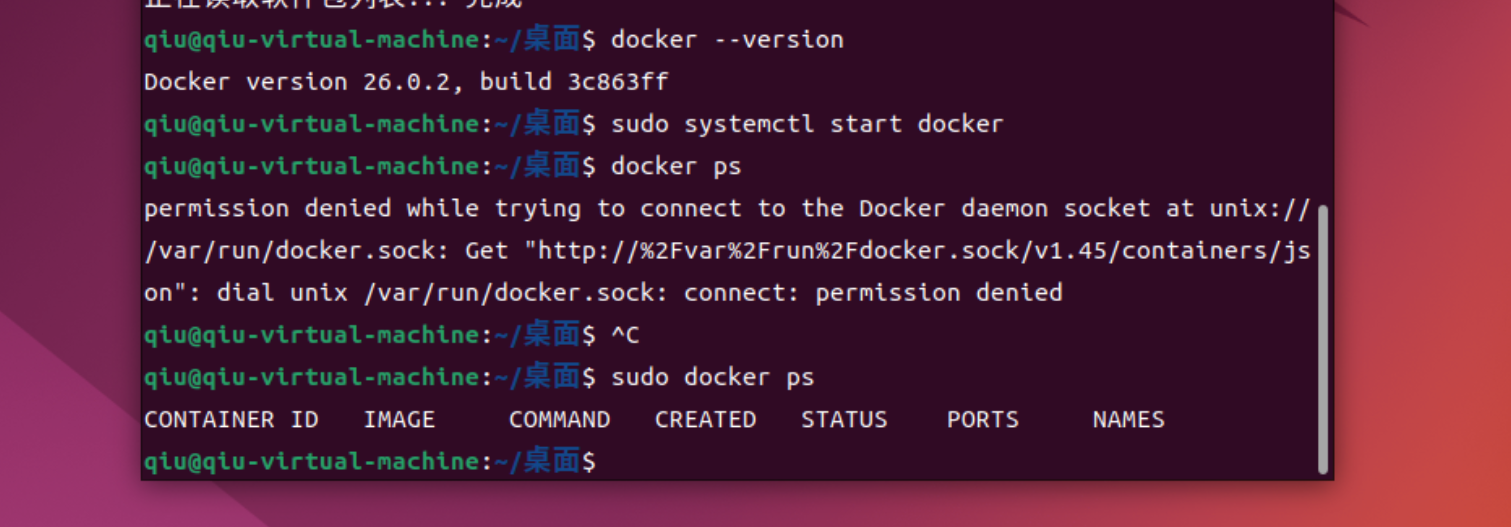The image size is (1511, 527).
Task: Click the ^C interrupt text
Action: click(x=625, y=336)
